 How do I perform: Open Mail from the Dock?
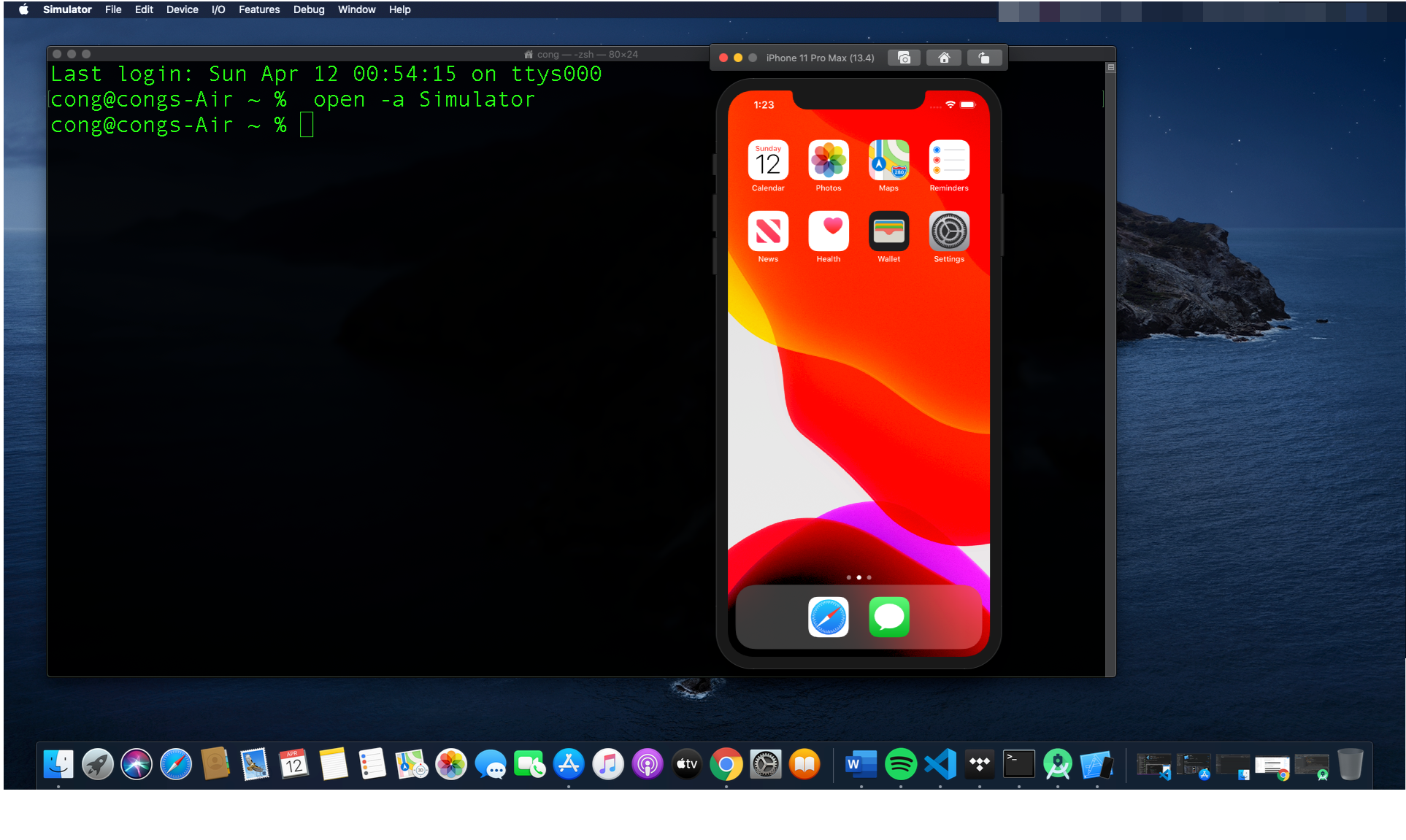(x=255, y=765)
